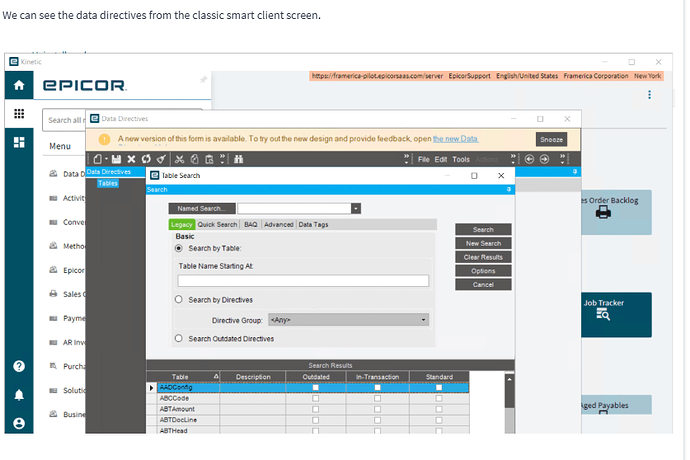The width and height of the screenshot is (690, 460).
Task: Toggle Outdated checkbox for AADConfig row
Action: click(x=316, y=388)
